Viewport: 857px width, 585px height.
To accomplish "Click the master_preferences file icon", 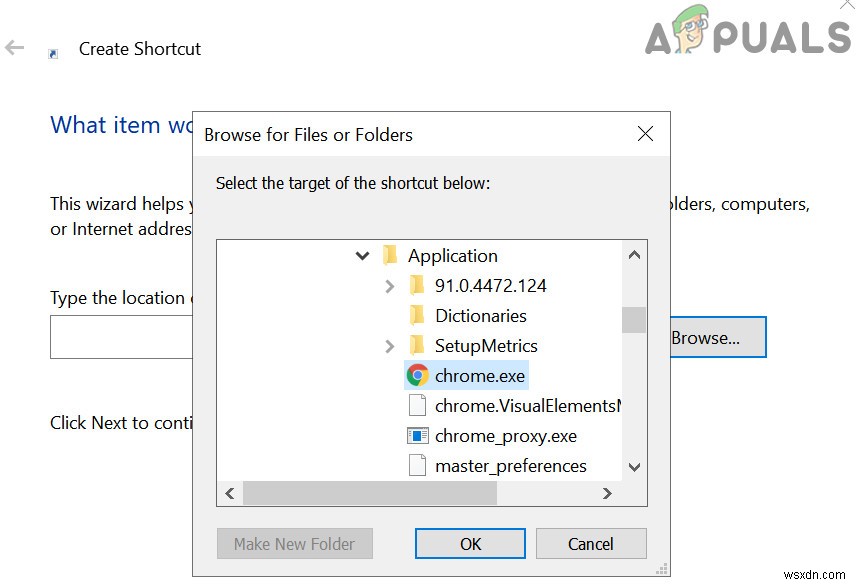I will point(419,465).
